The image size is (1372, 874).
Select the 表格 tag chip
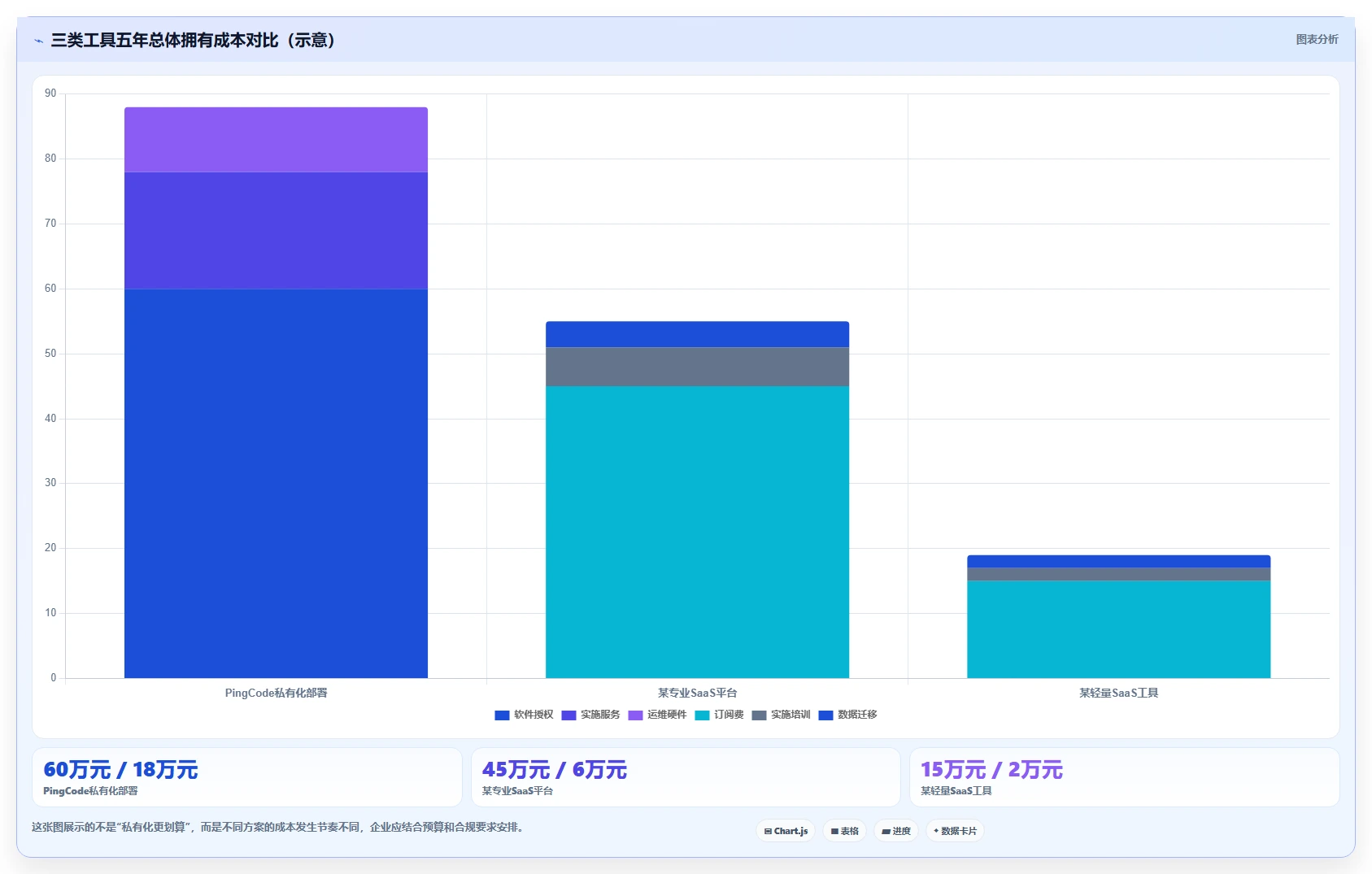tap(844, 831)
